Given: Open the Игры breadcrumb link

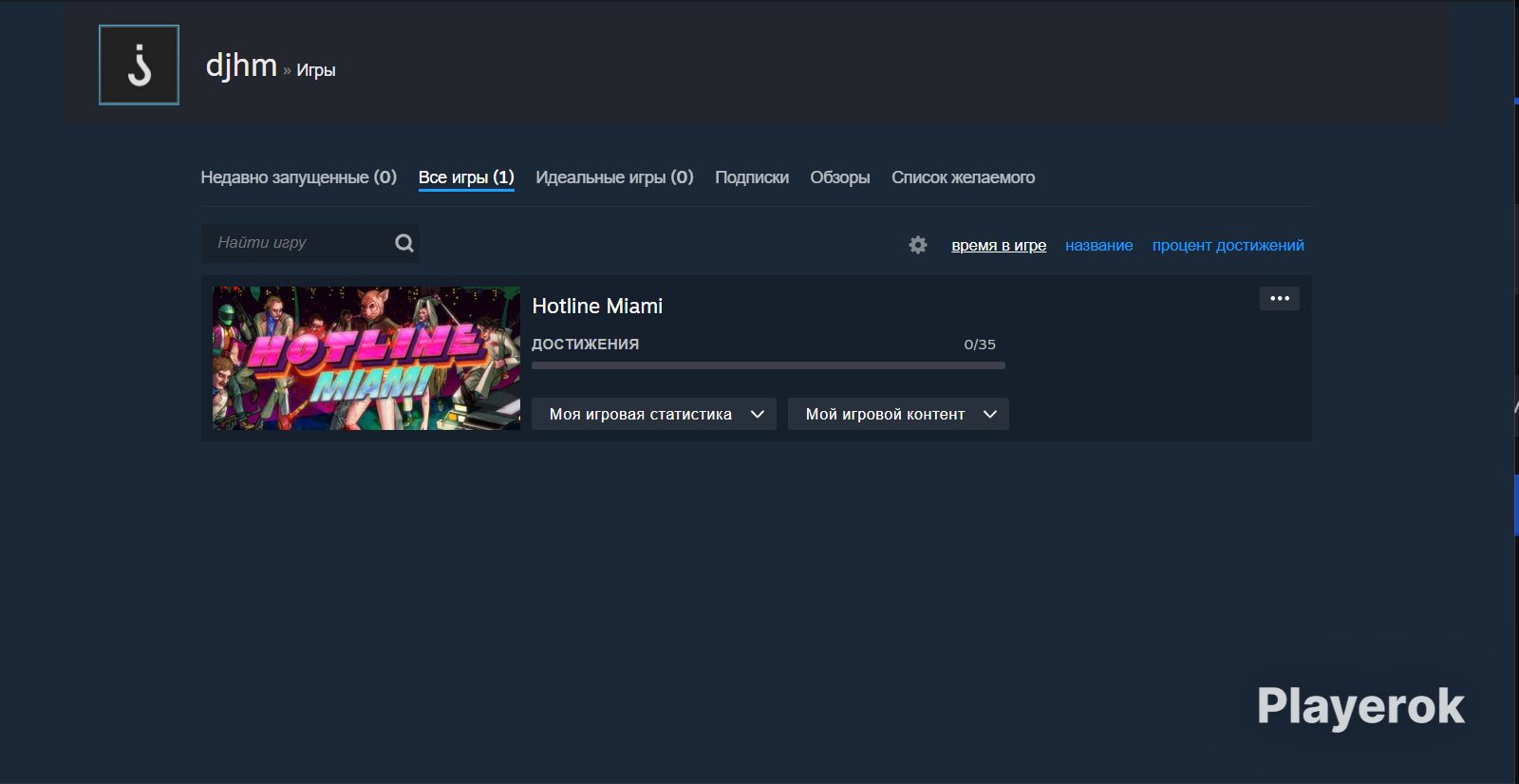Looking at the screenshot, I should [316, 70].
